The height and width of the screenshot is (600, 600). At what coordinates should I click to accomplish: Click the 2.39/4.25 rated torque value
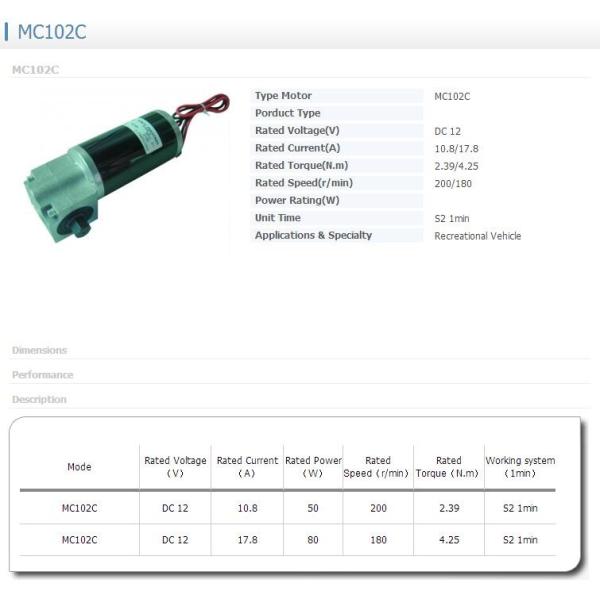(x=457, y=166)
